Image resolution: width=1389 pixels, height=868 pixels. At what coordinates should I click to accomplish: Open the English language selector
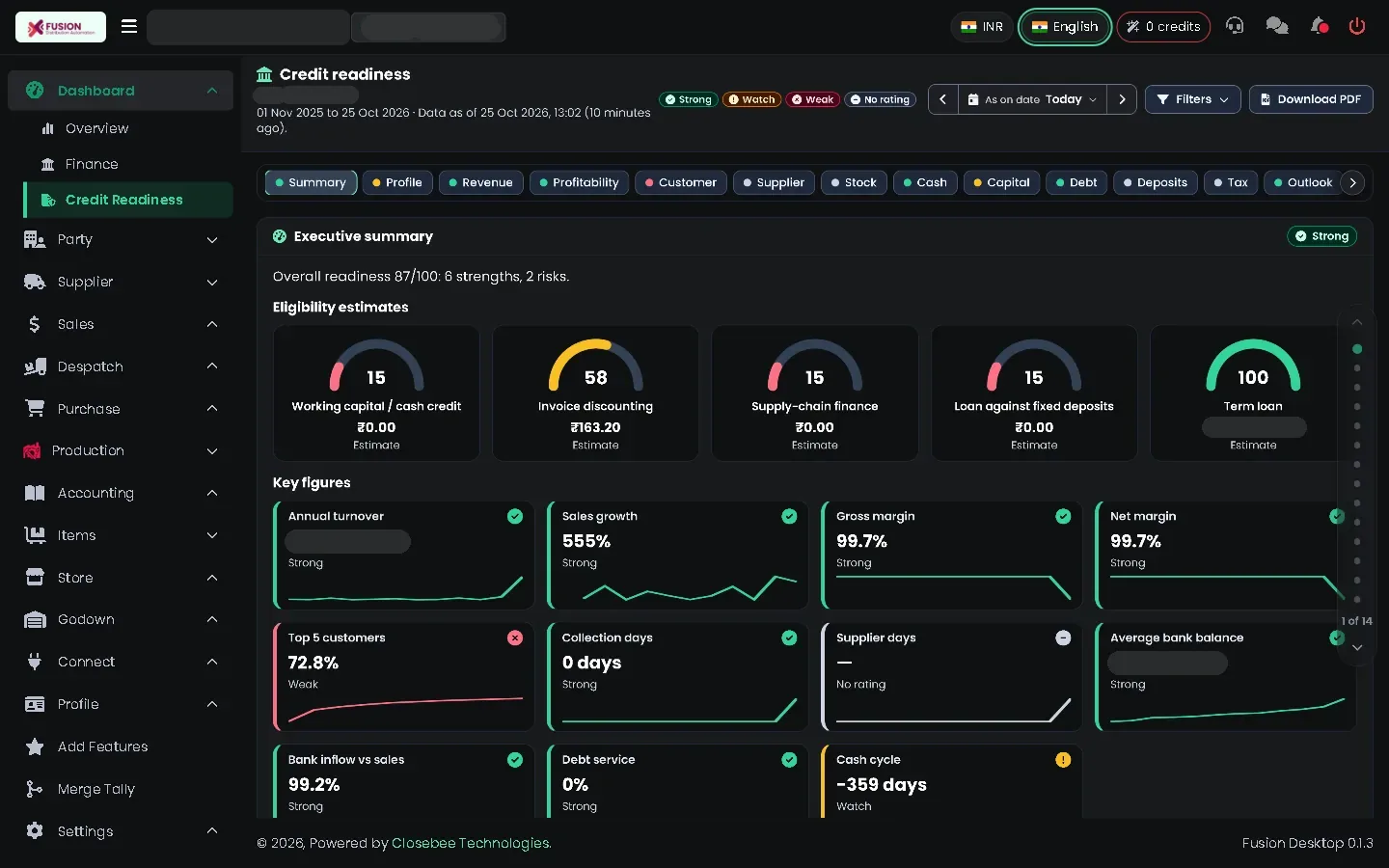tap(1065, 26)
